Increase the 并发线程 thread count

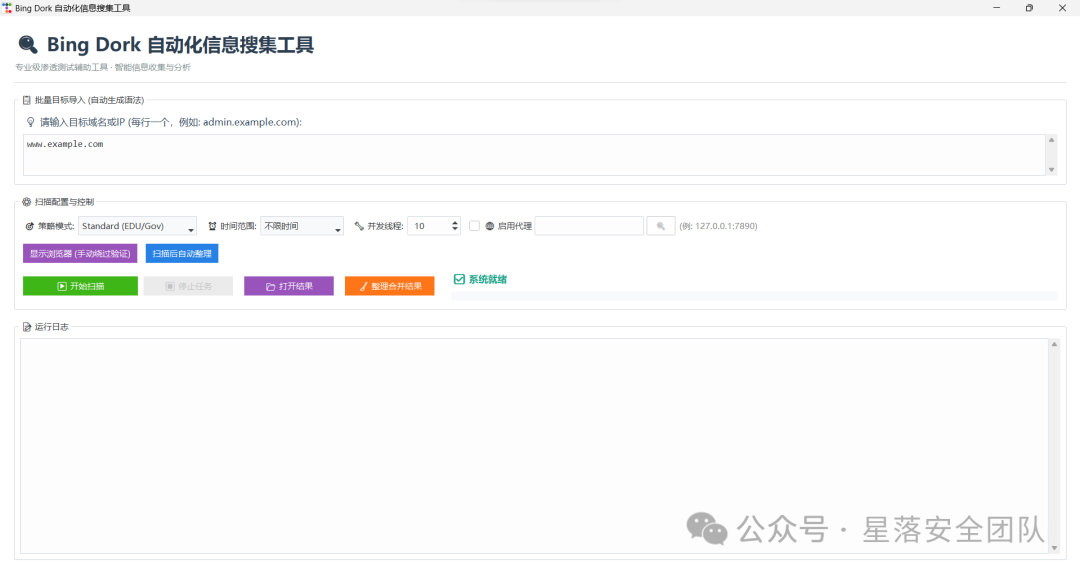[x=455, y=222]
